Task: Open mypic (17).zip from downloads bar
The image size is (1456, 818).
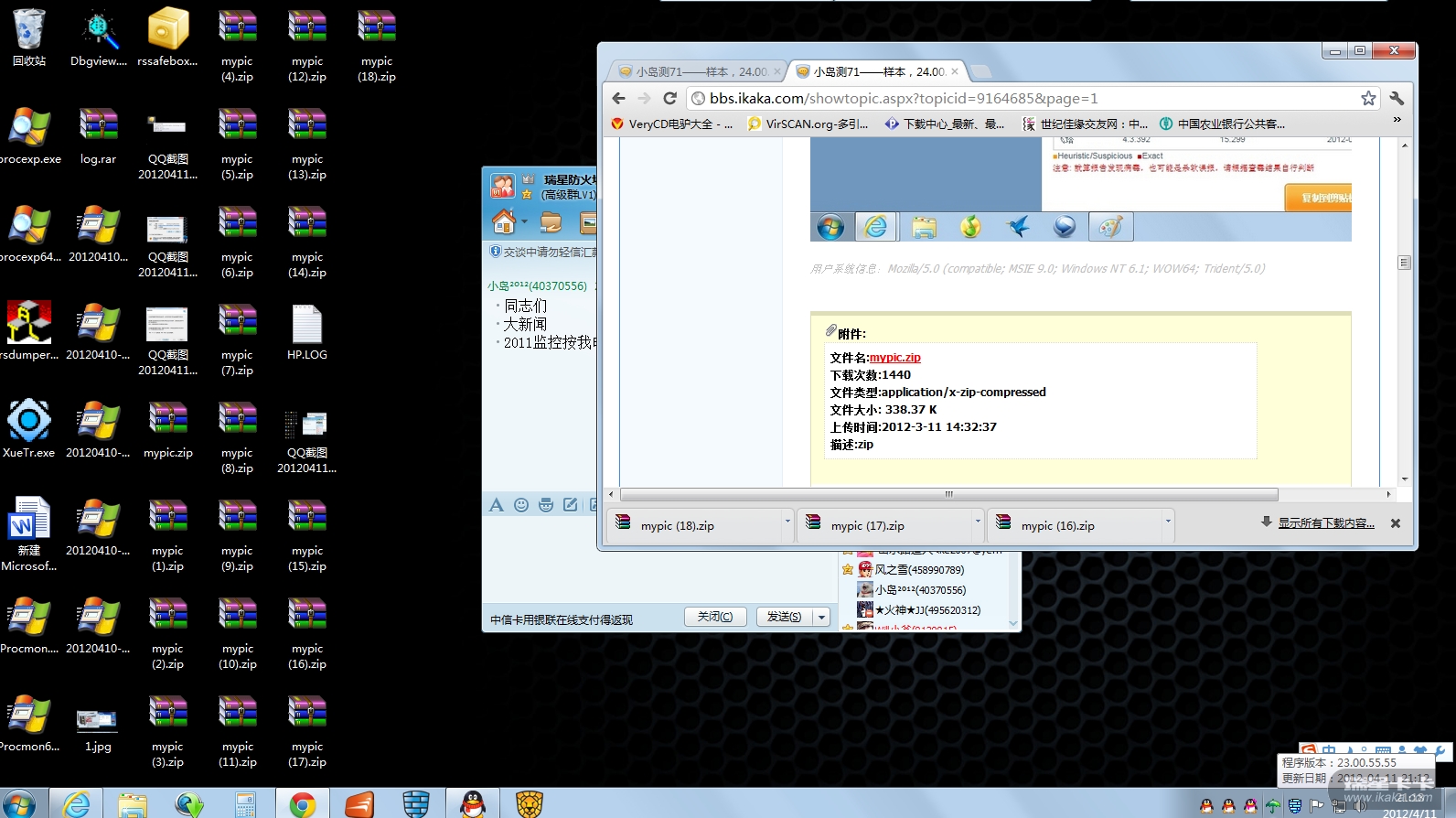Action: tap(883, 525)
